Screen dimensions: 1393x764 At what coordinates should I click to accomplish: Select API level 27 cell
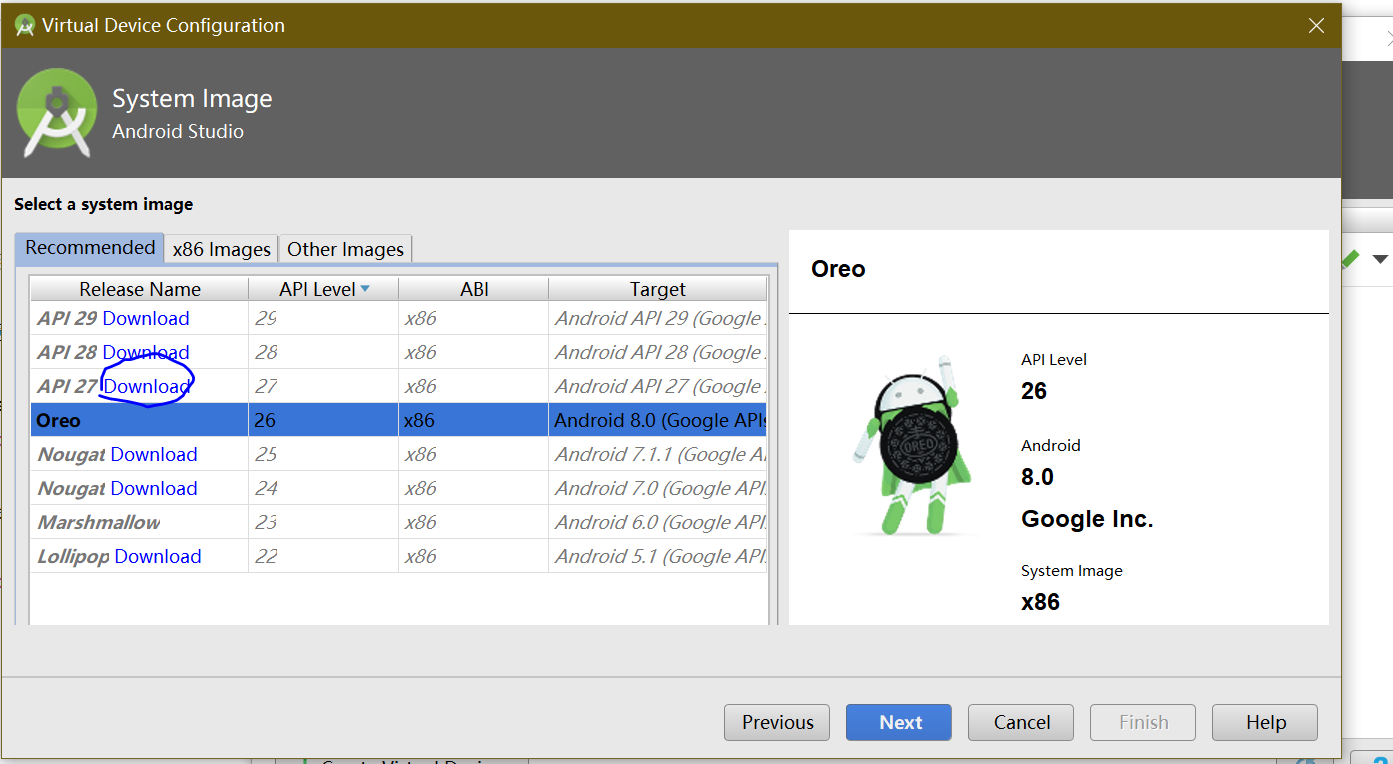tap(323, 386)
